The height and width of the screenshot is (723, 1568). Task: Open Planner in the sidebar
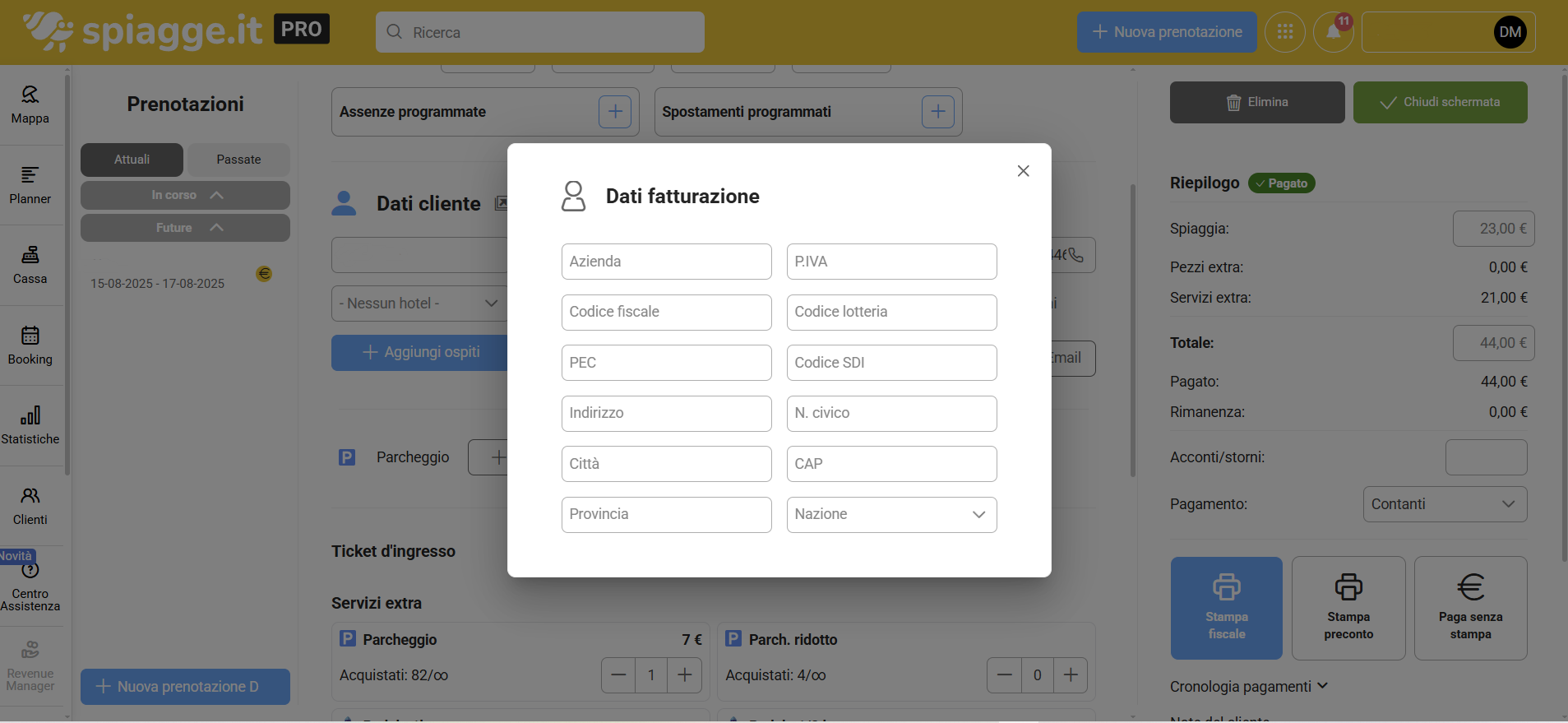(x=30, y=186)
